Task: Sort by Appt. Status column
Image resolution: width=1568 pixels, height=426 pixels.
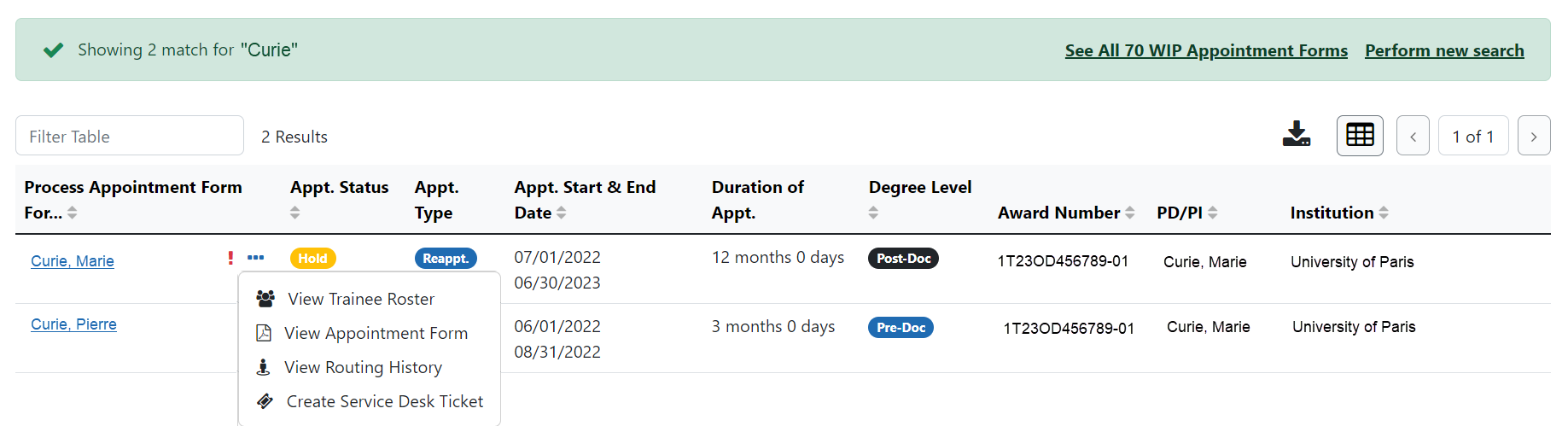Action: tap(295, 213)
